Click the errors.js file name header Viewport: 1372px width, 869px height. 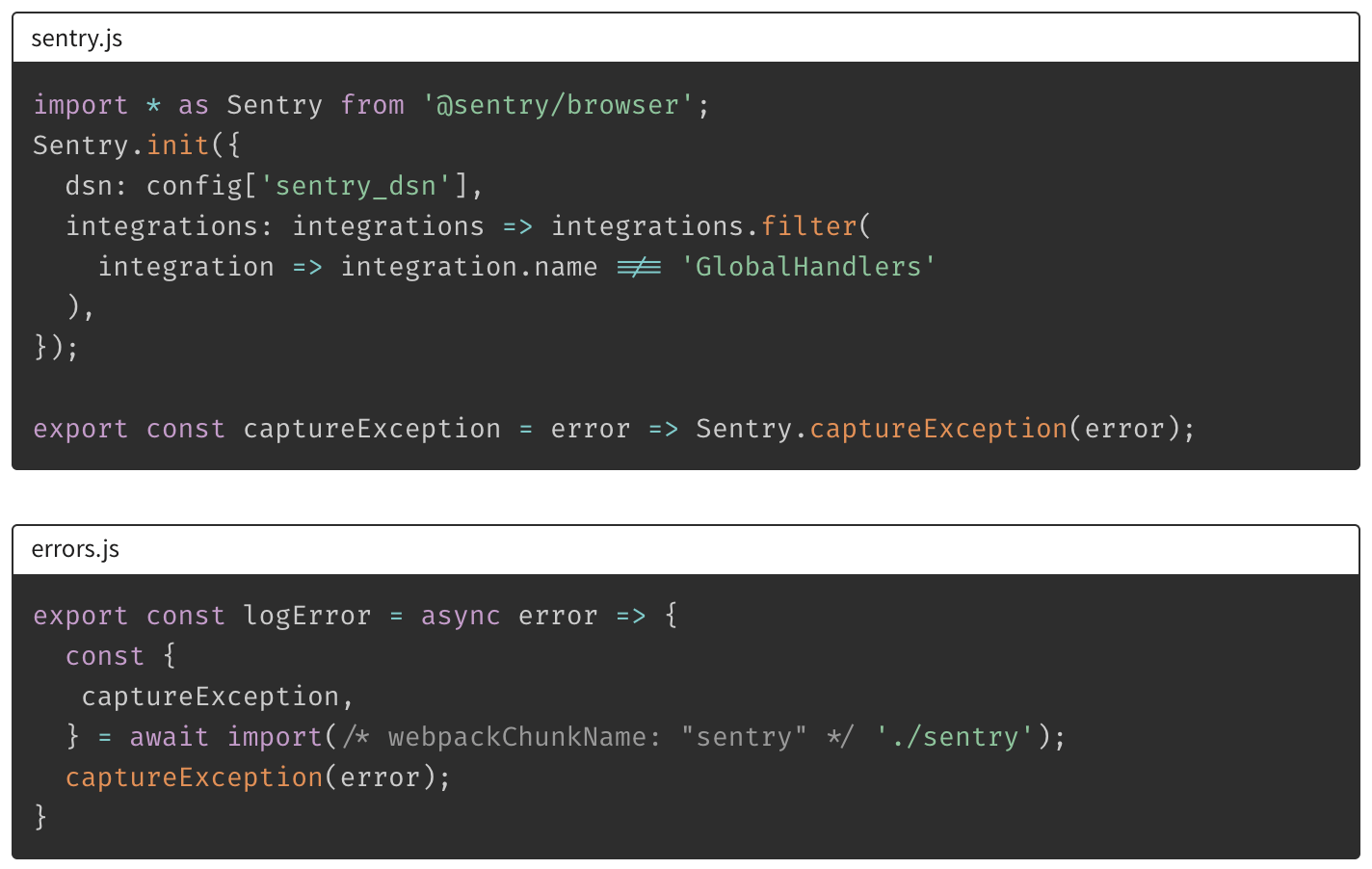[75, 549]
